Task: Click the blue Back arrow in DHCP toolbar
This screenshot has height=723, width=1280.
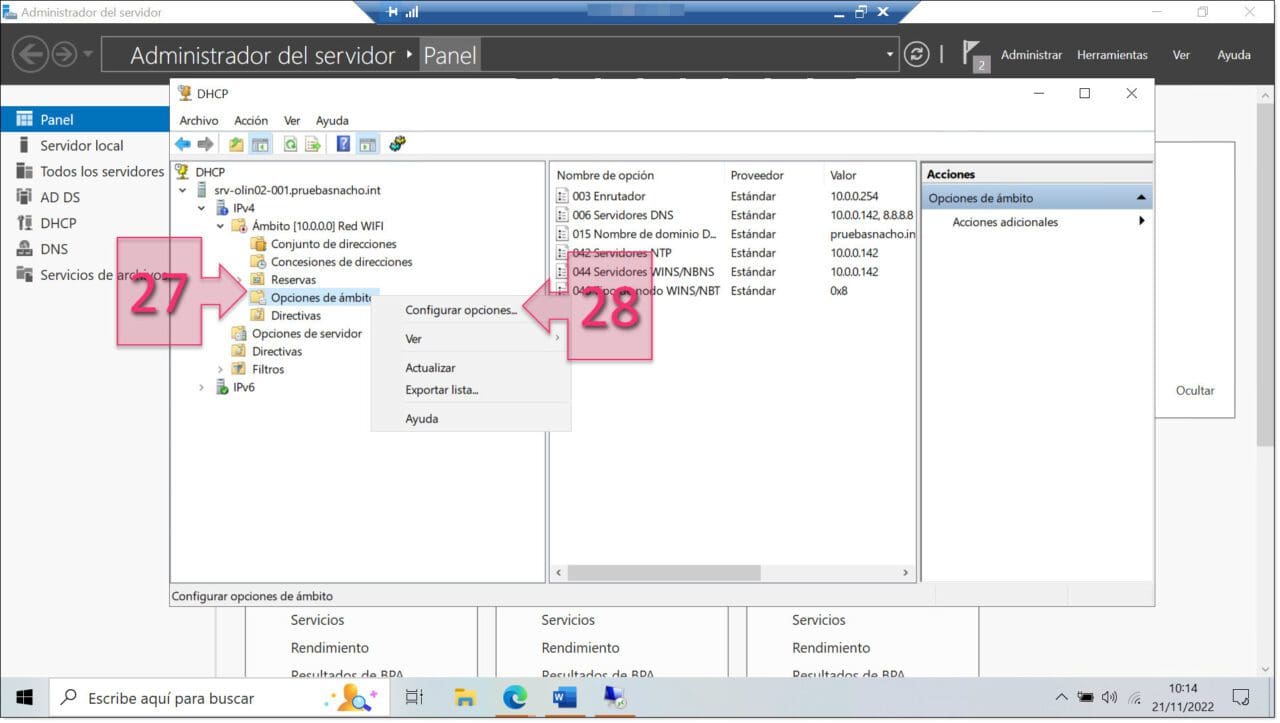Action: click(183, 144)
